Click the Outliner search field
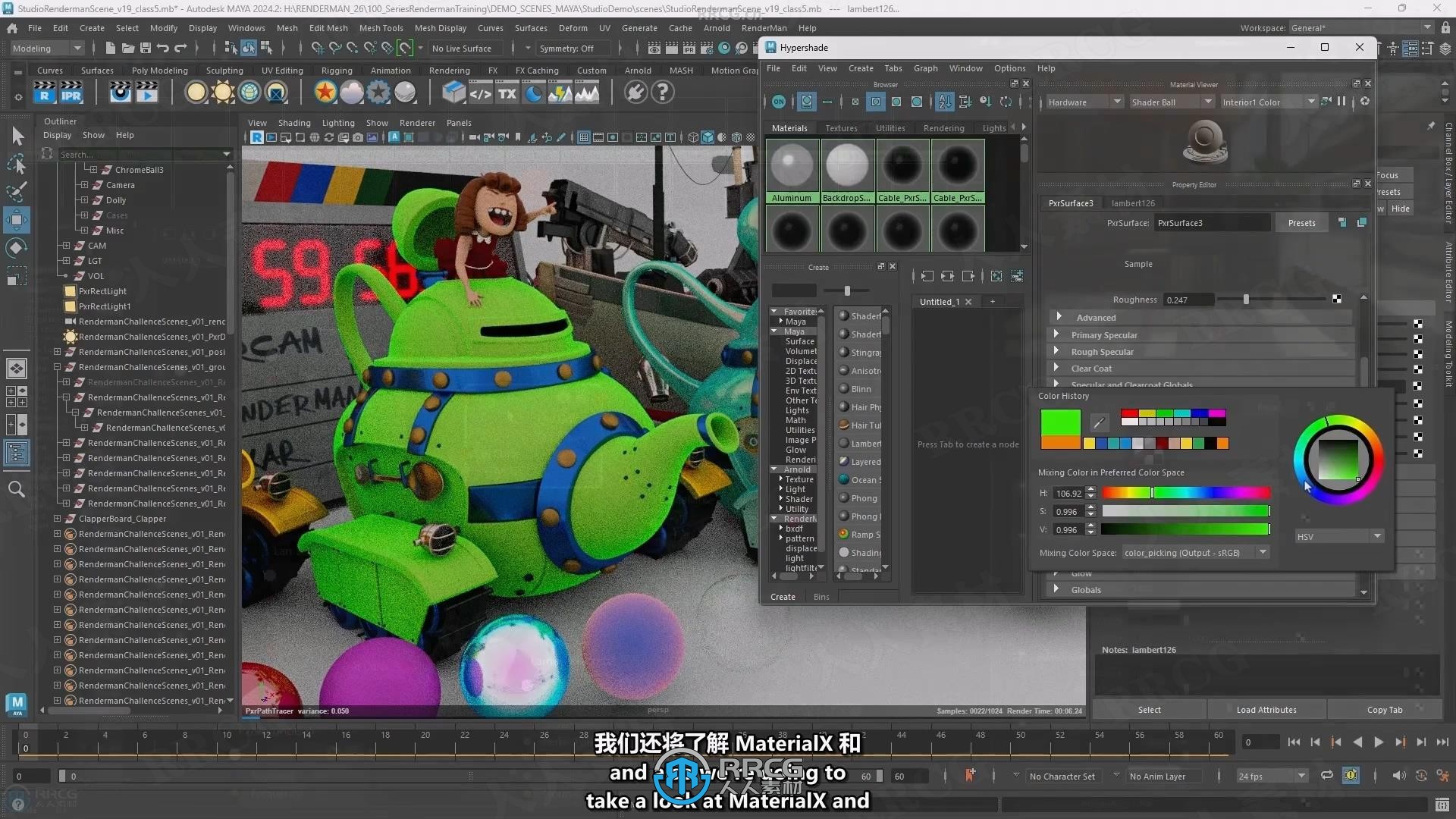The width and height of the screenshot is (1456, 819). click(143, 155)
